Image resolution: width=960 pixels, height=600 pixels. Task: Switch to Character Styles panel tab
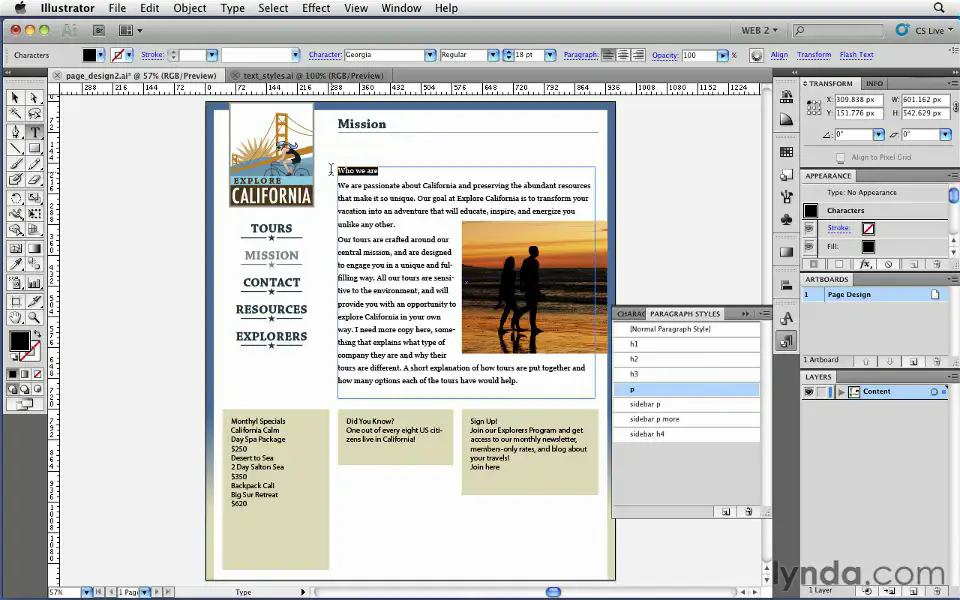pyautogui.click(x=631, y=313)
